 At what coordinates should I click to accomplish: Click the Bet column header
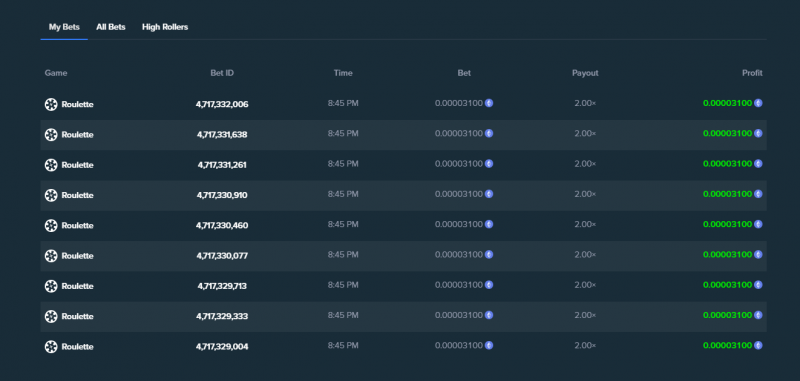coord(464,73)
